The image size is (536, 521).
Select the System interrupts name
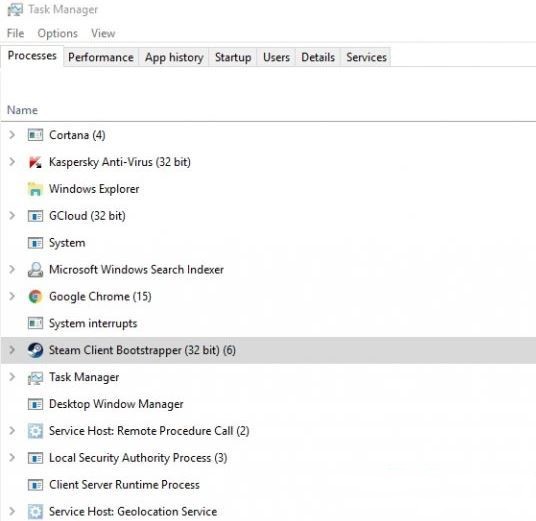(x=93, y=323)
